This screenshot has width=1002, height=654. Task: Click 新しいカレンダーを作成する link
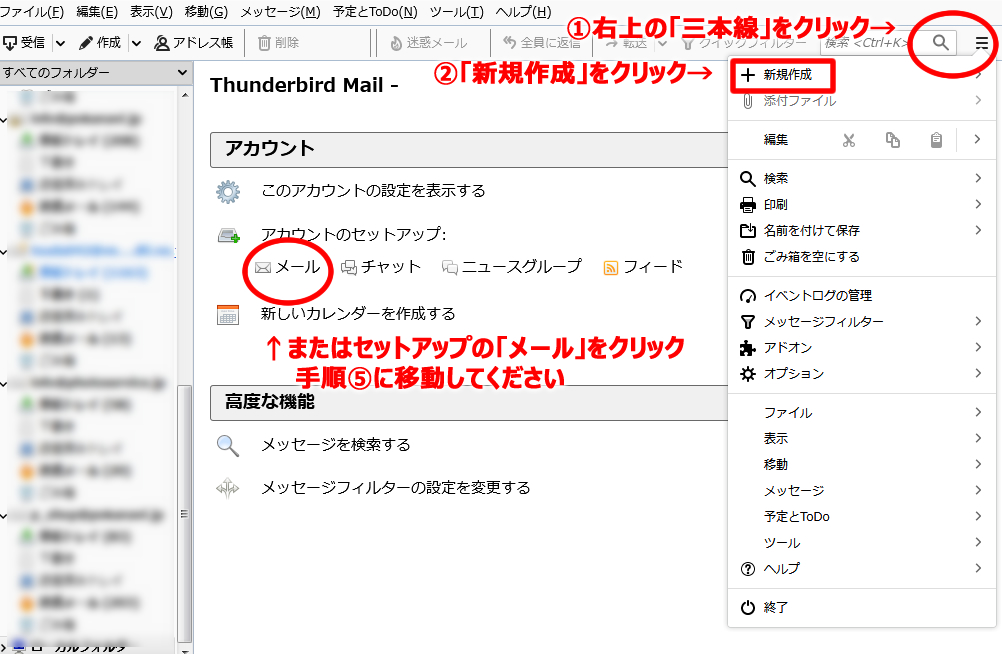[x=358, y=314]
